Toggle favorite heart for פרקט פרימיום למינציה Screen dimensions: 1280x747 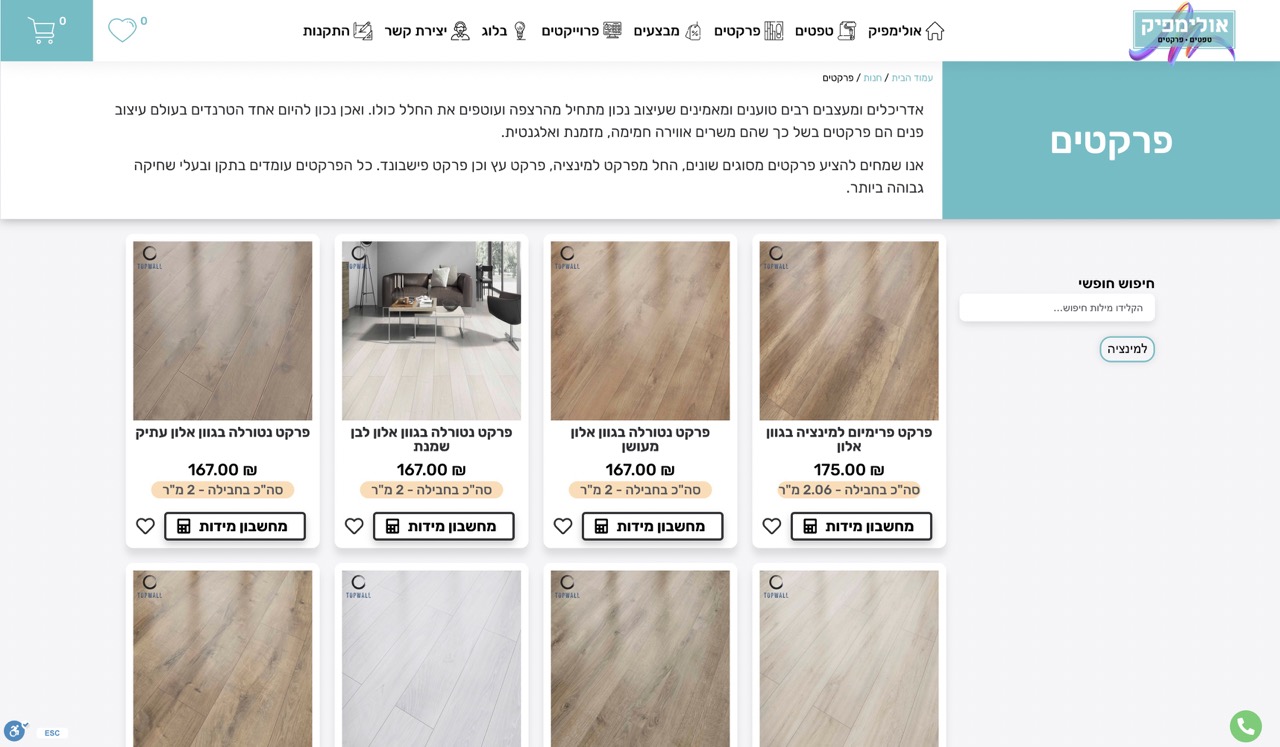pyautogui.click(x=771, y=526)
